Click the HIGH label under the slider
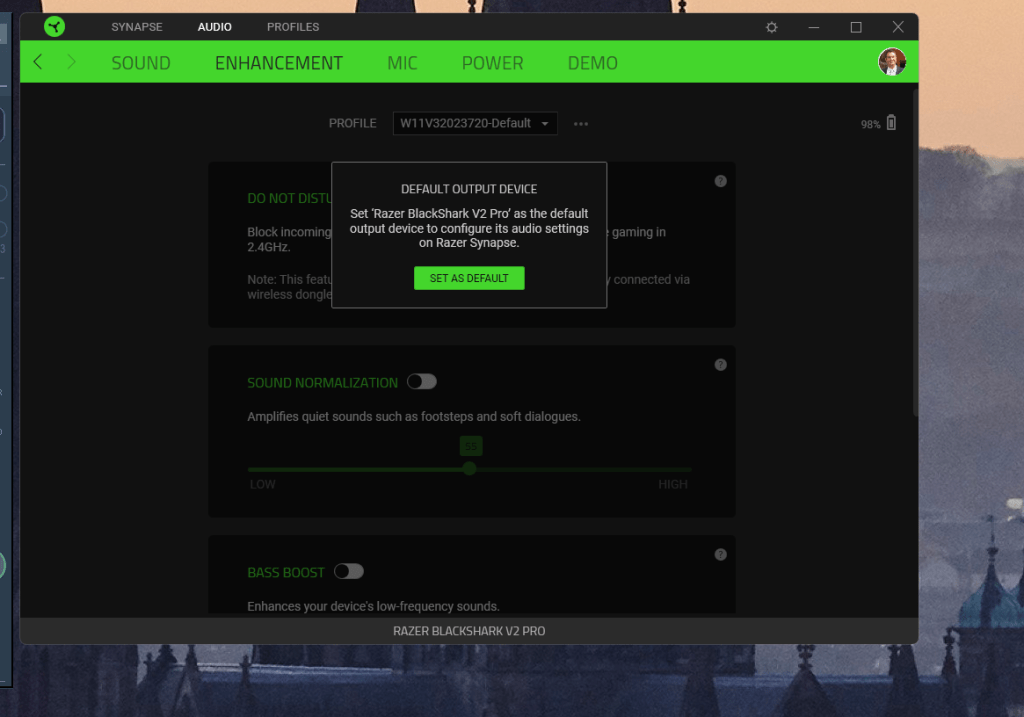The width and height of the screenshot is (1024, 717). pyautogui.click(x=673, y=485)
